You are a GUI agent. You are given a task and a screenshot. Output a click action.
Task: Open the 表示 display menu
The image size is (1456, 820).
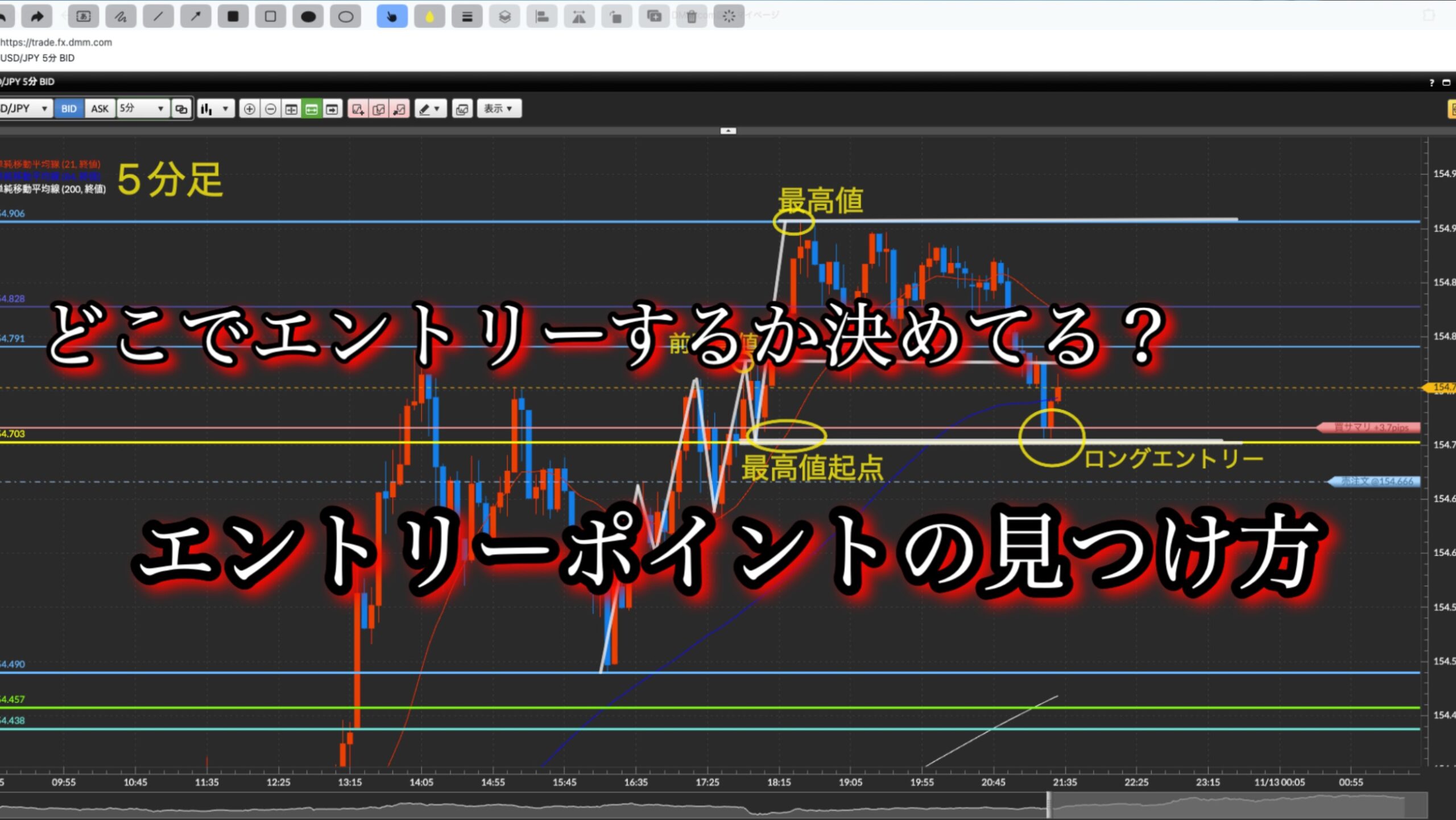point(498,109)
